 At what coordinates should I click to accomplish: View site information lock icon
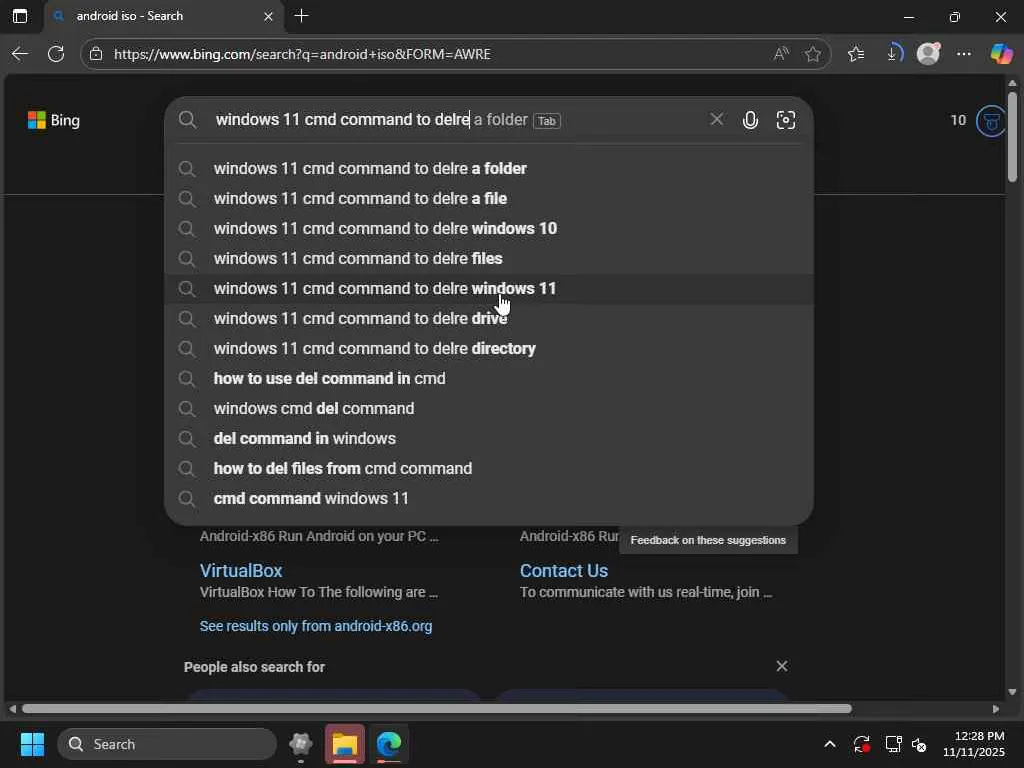click(x=96, y=54)
